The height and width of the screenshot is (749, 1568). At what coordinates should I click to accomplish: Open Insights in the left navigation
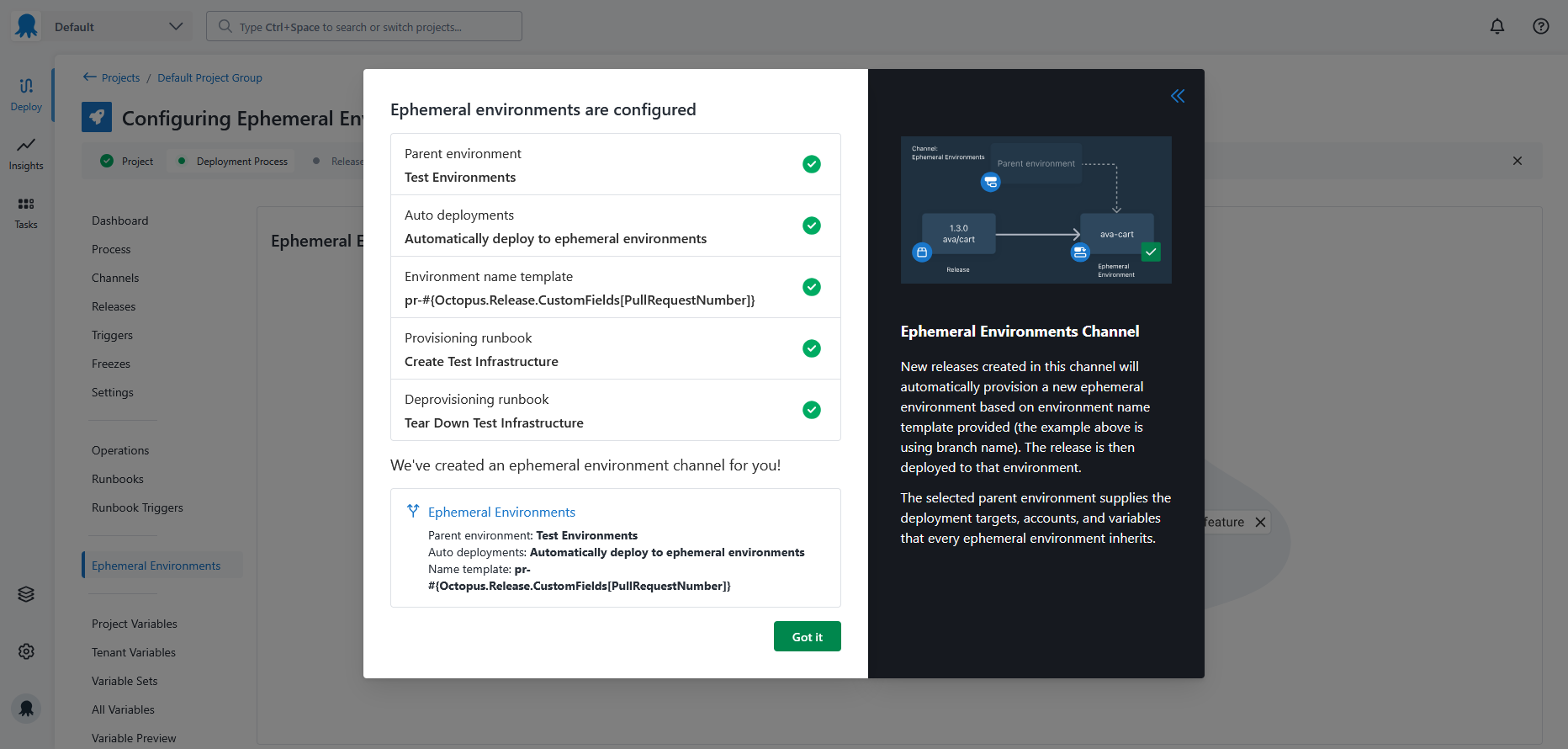pyautogui.click(x=26, y=154)
